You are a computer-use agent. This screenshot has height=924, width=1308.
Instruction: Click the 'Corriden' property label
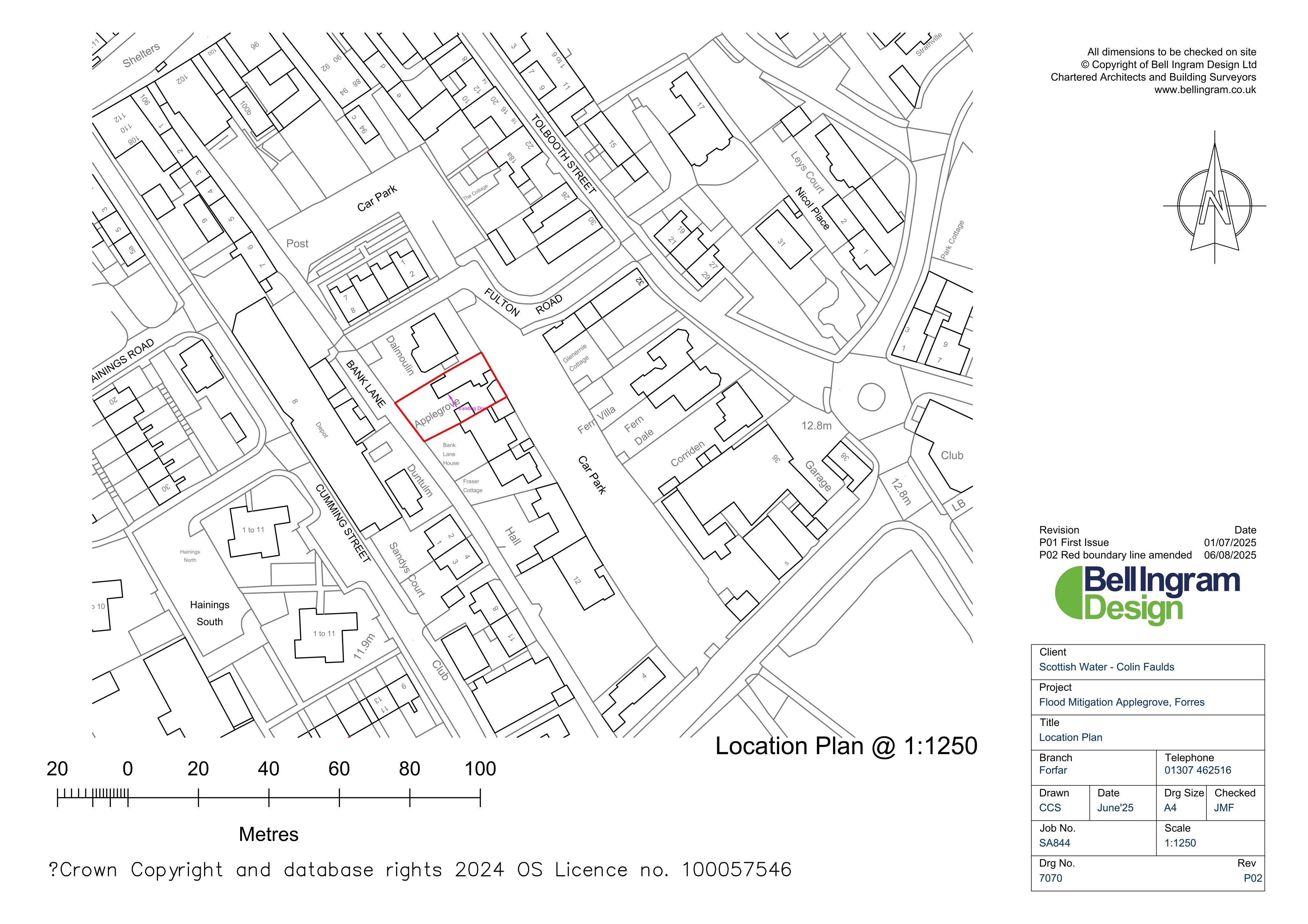[688, 454]
